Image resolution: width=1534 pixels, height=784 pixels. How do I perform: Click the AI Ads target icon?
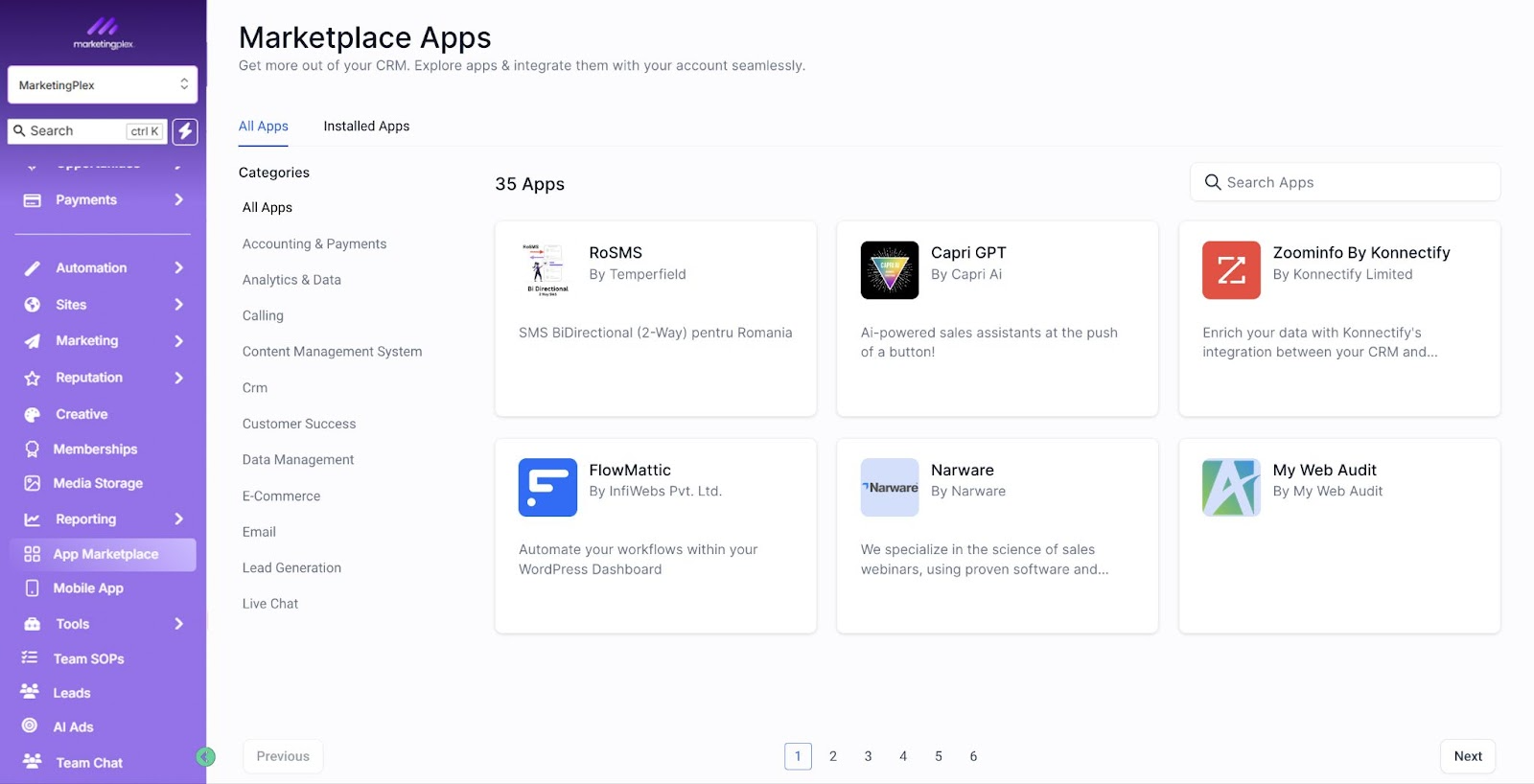tap(30, 726)
